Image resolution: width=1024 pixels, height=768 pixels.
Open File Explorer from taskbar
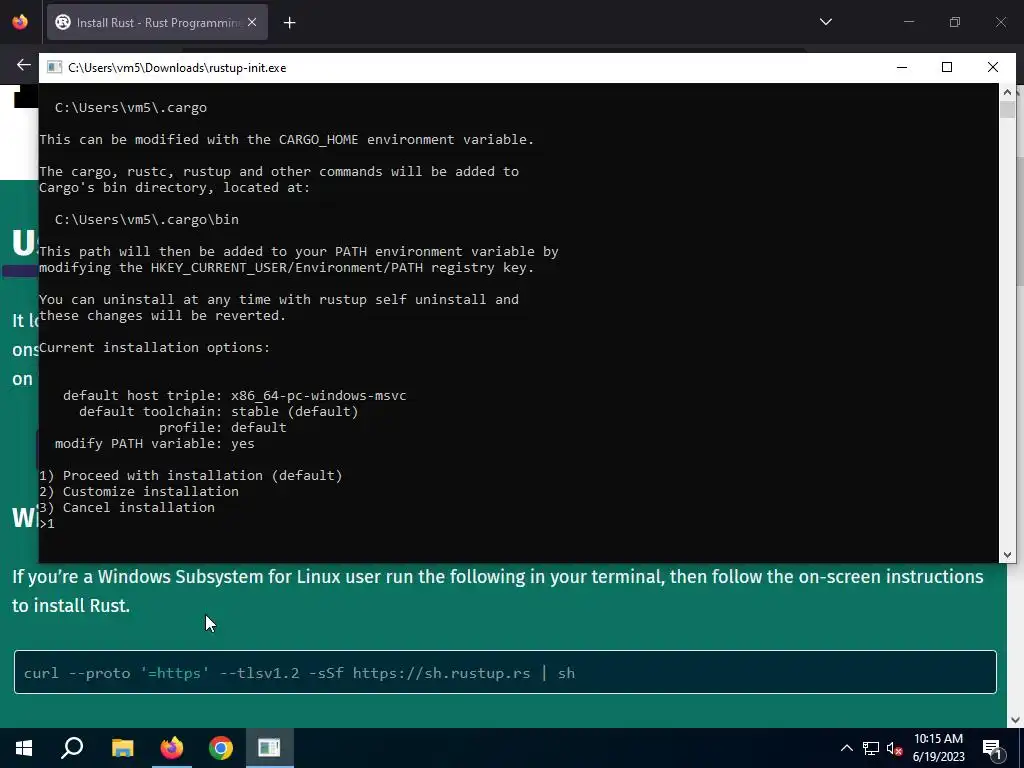[x=122, y=748]
